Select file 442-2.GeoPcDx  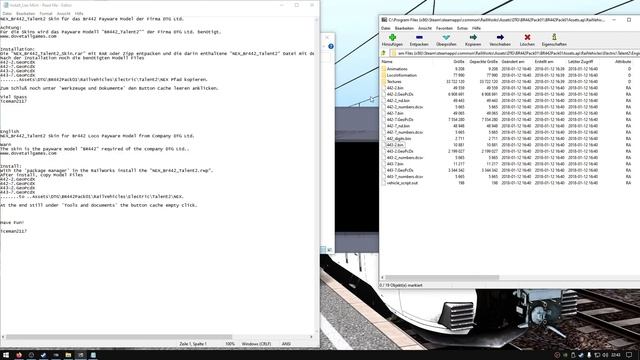tap(400, 94)
